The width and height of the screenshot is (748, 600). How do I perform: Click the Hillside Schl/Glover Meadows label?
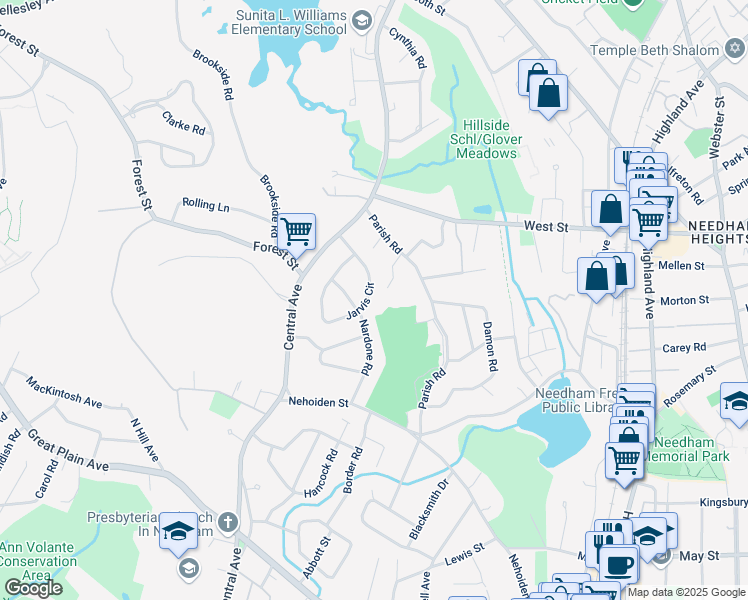(x=486, y=139)
